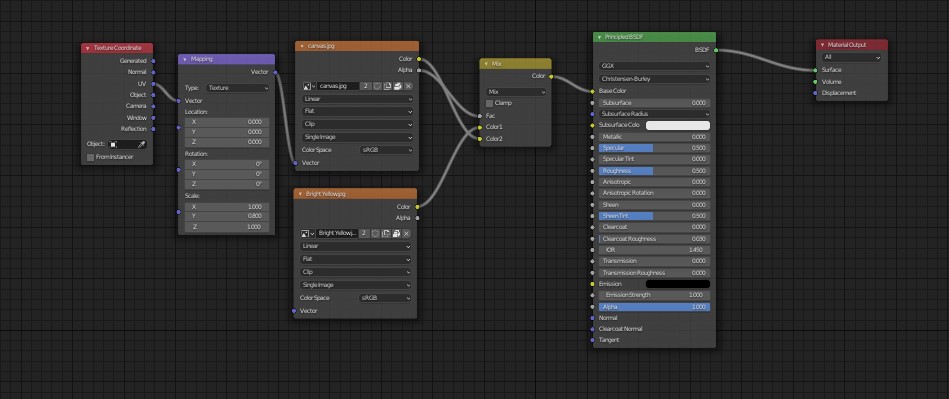Open Christensen-Burley subsurface method dropdown
The image size is (949, 399).
coord(654,79)
